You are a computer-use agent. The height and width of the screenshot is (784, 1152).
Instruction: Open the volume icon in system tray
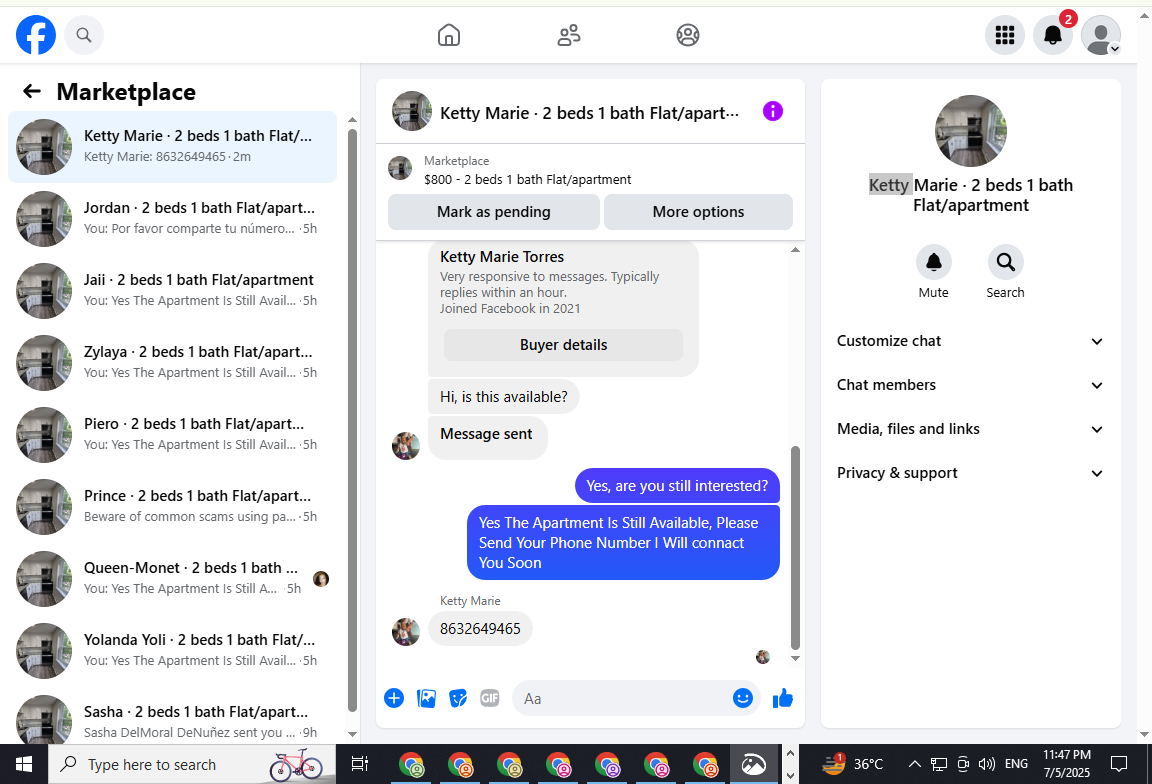tap(987, 764)
